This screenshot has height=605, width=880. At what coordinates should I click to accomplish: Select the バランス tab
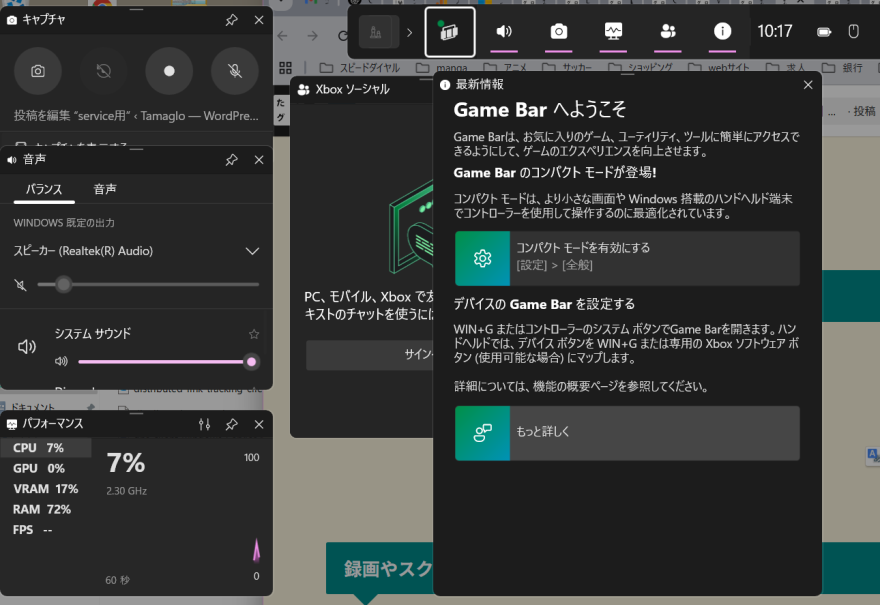click(x=44, y=187)
